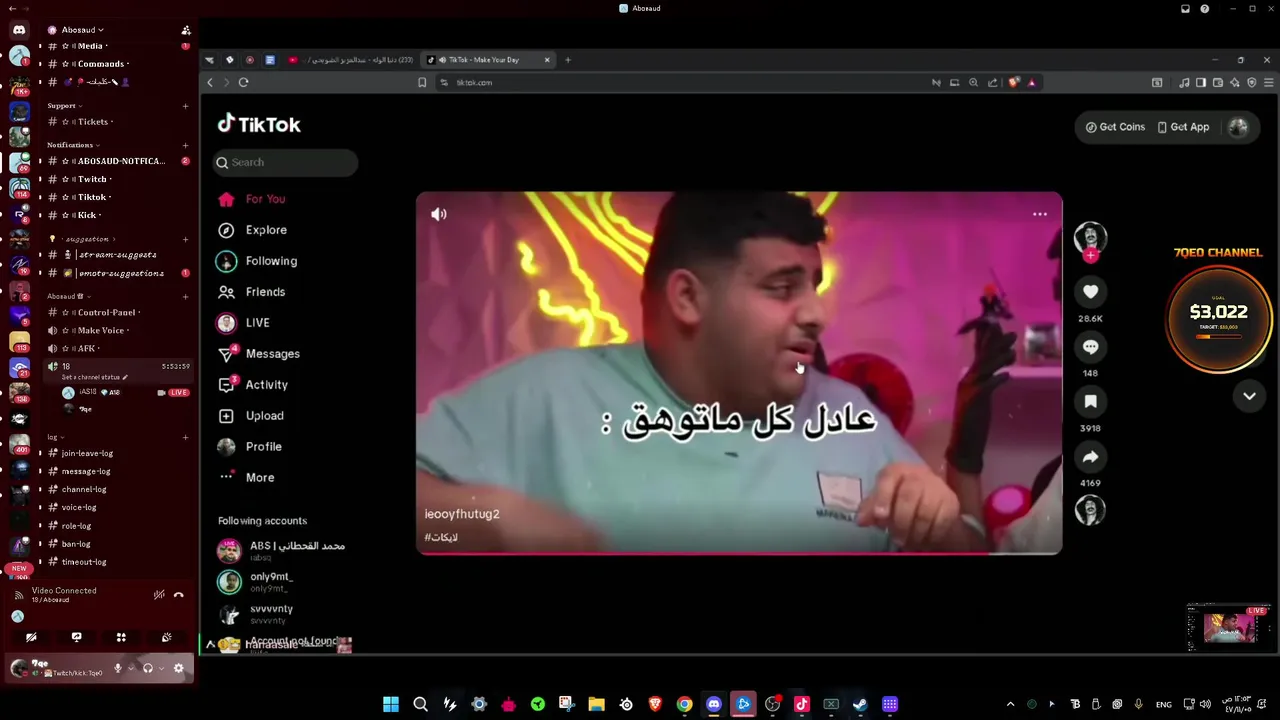This screenshot has width=1280, height=720.
Task: Toggle Discord camera button
Action: coord(31,637)
